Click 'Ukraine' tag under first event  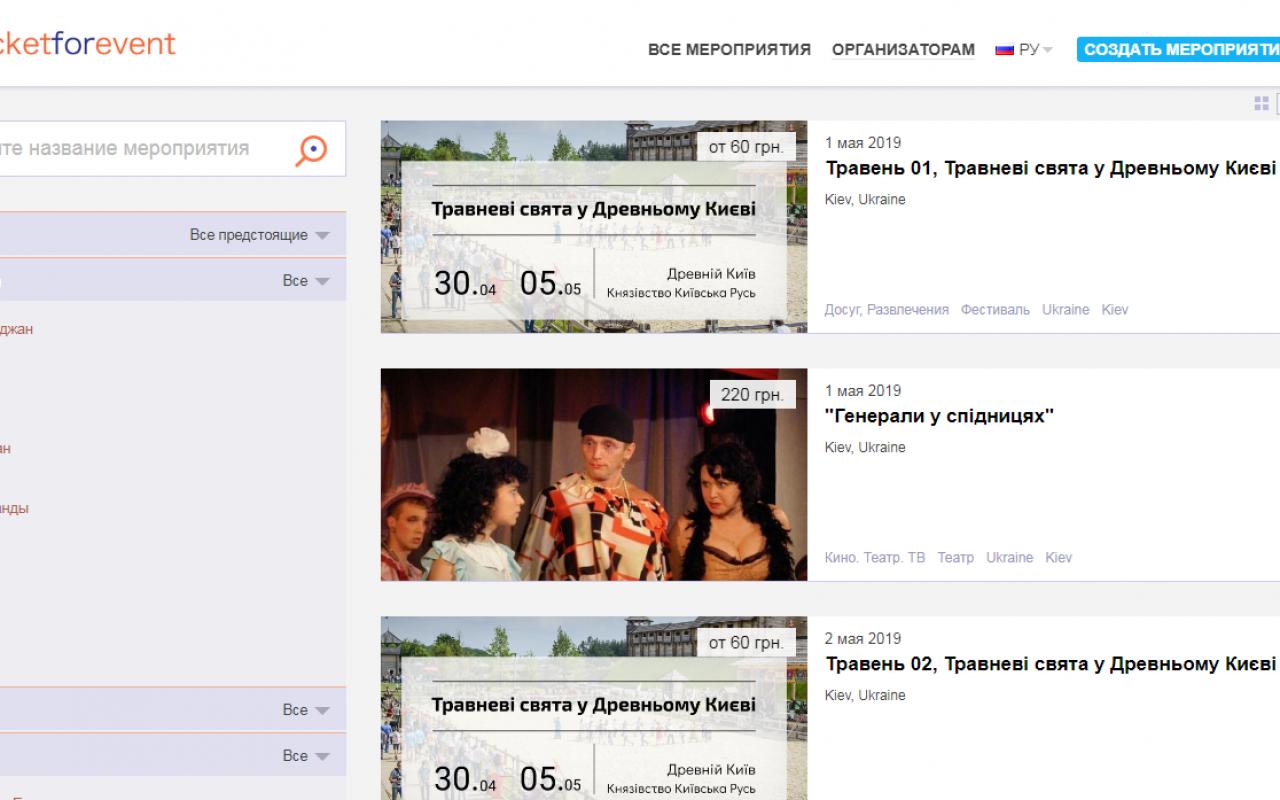click(1066, 310)
